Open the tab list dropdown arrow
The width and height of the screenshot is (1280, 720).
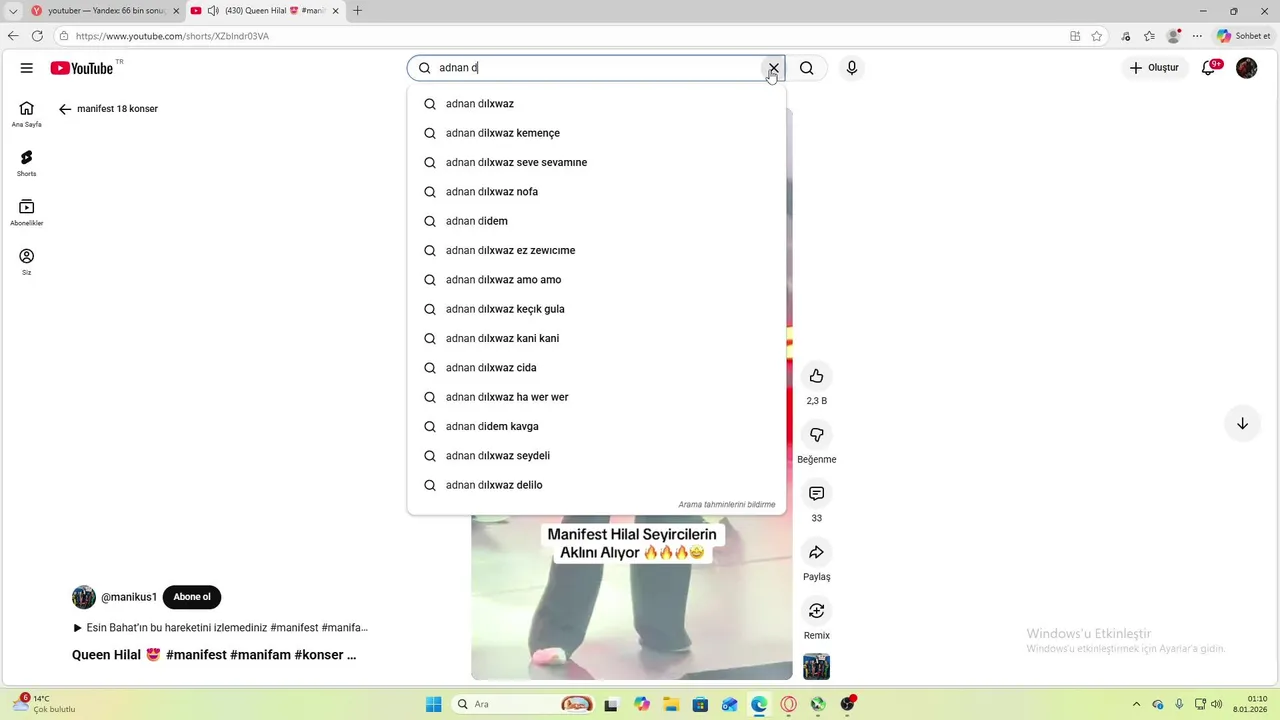pyautogui.click(x=13, y=11)
